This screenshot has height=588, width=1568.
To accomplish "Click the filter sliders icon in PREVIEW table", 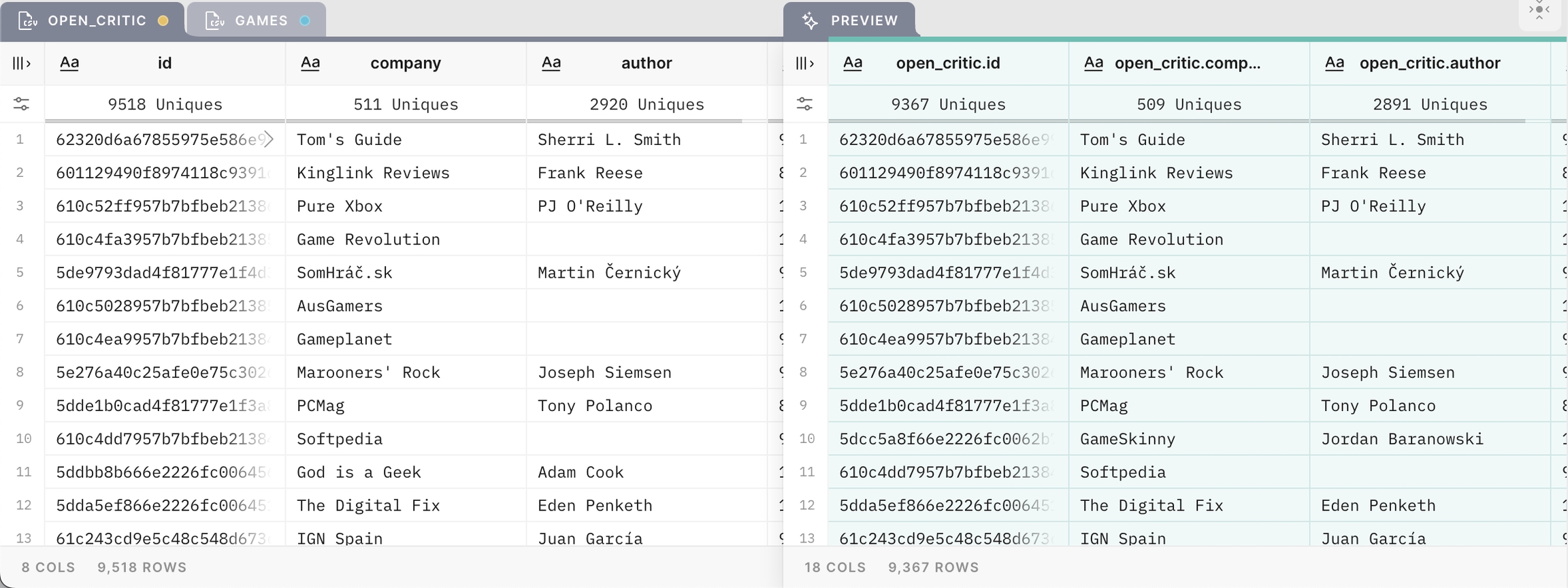I will point(804,104).
